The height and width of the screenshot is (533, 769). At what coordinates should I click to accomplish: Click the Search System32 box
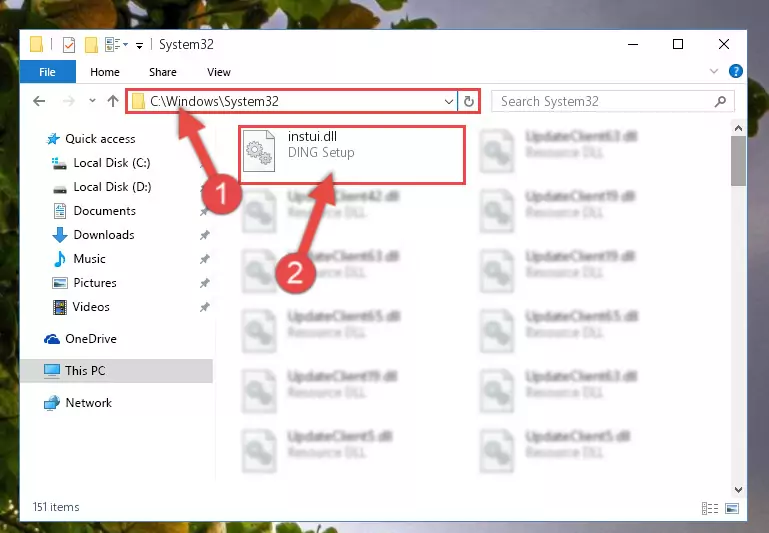point(613,102)
